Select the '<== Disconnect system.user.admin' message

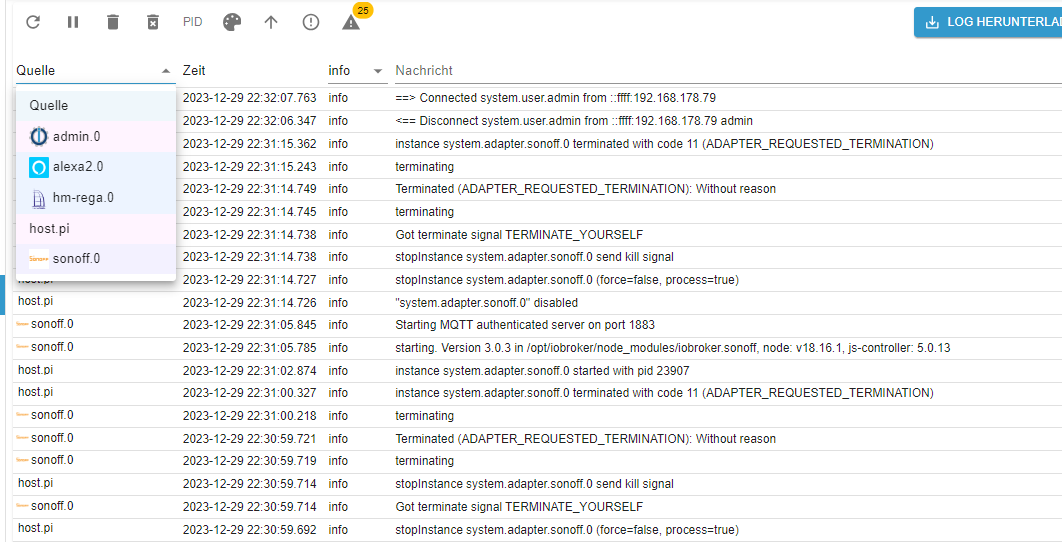(574, 121)
